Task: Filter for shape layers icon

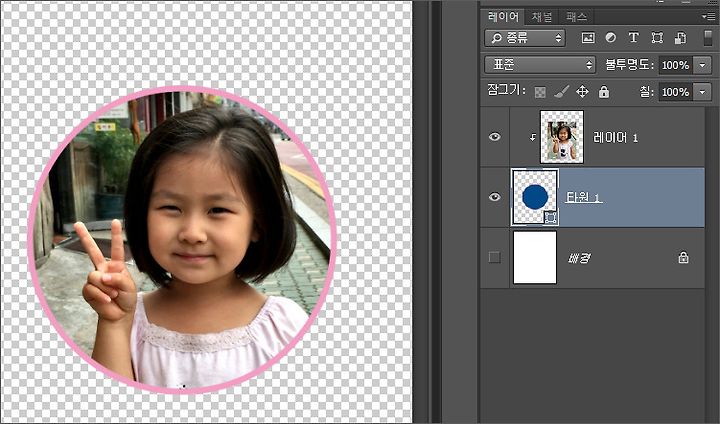Action: pos(657,38)
